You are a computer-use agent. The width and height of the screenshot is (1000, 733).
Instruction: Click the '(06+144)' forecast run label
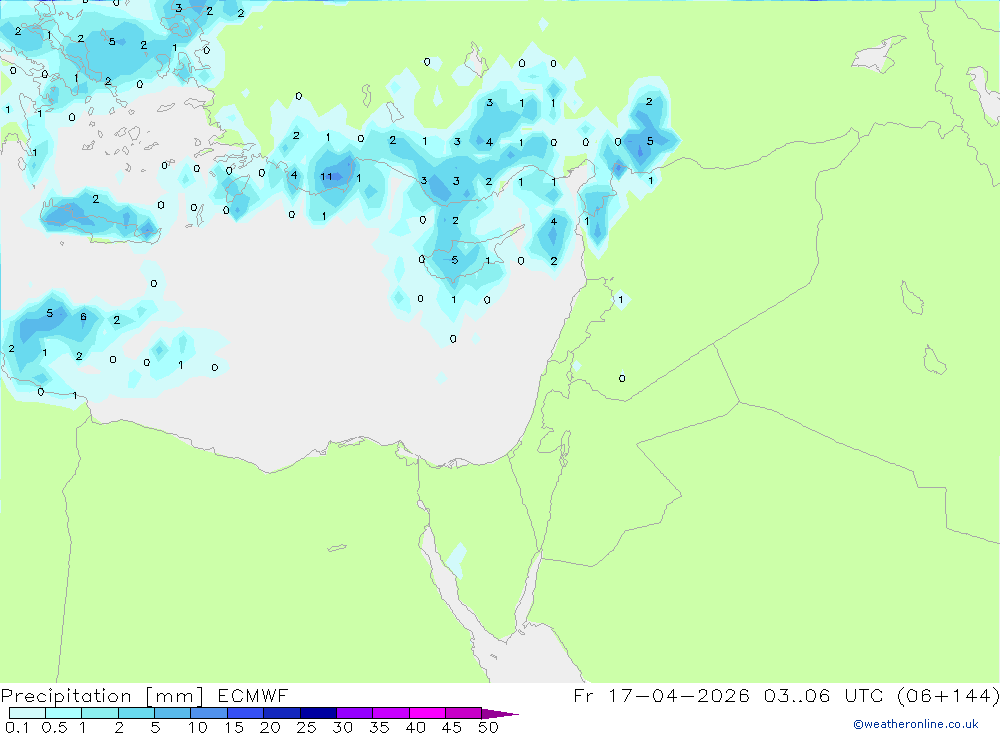[x=948, y=695]
